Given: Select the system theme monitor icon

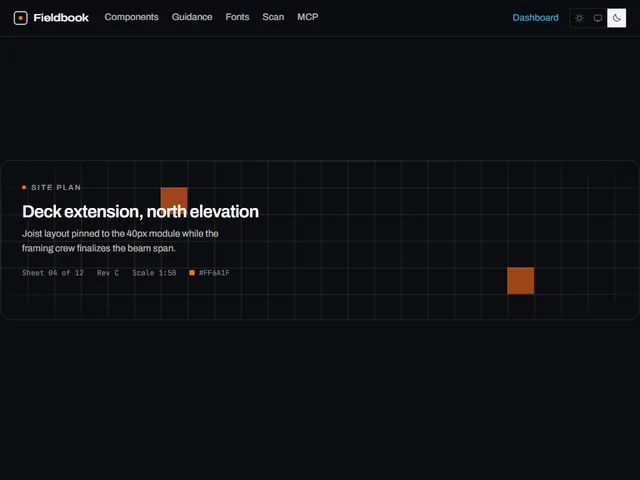Looking at the screenshot, I should click(598, 18).
